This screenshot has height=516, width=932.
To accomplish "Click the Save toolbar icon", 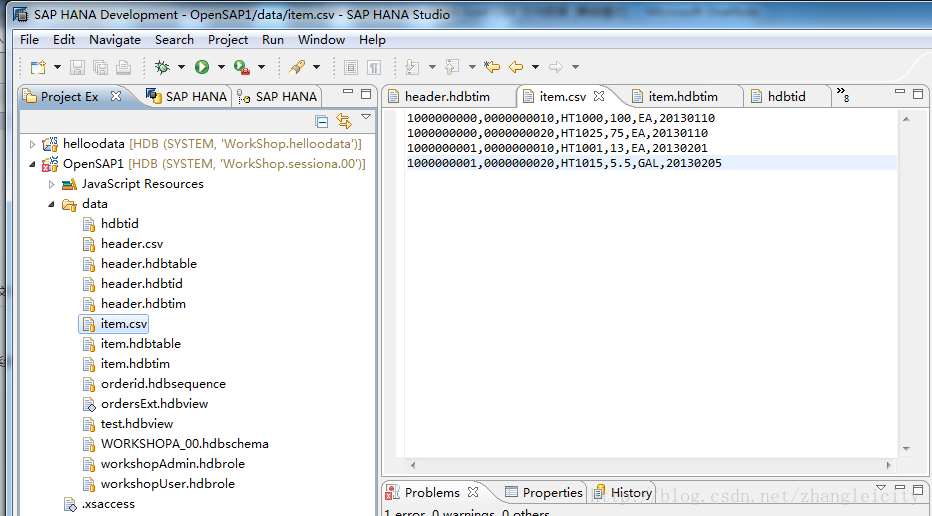I will [x=77, y=67].
